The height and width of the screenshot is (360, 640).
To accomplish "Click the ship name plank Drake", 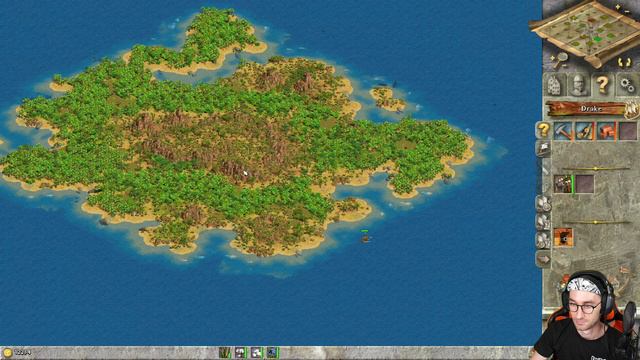I will point(586,109).
